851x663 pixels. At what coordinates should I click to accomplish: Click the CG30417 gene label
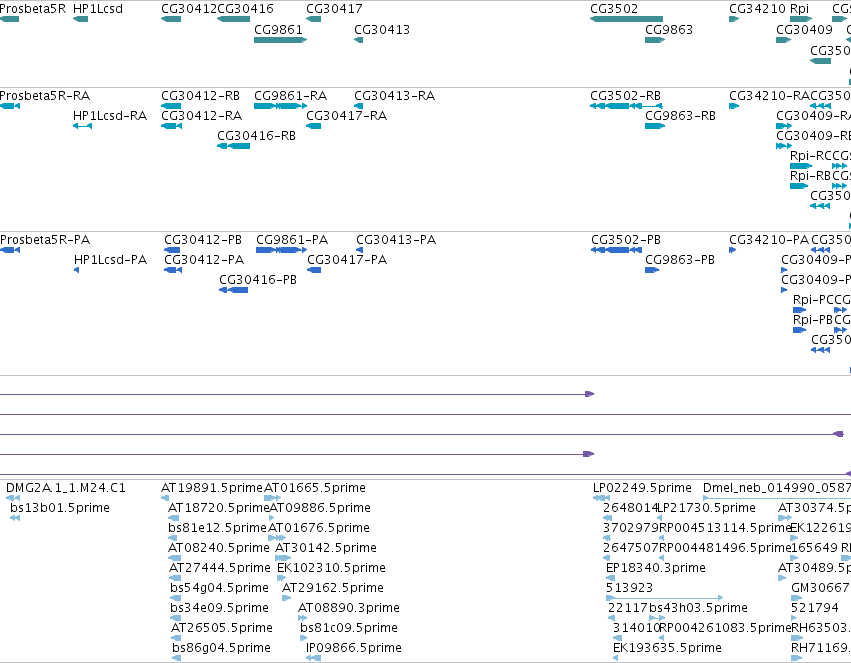[334, 9]
